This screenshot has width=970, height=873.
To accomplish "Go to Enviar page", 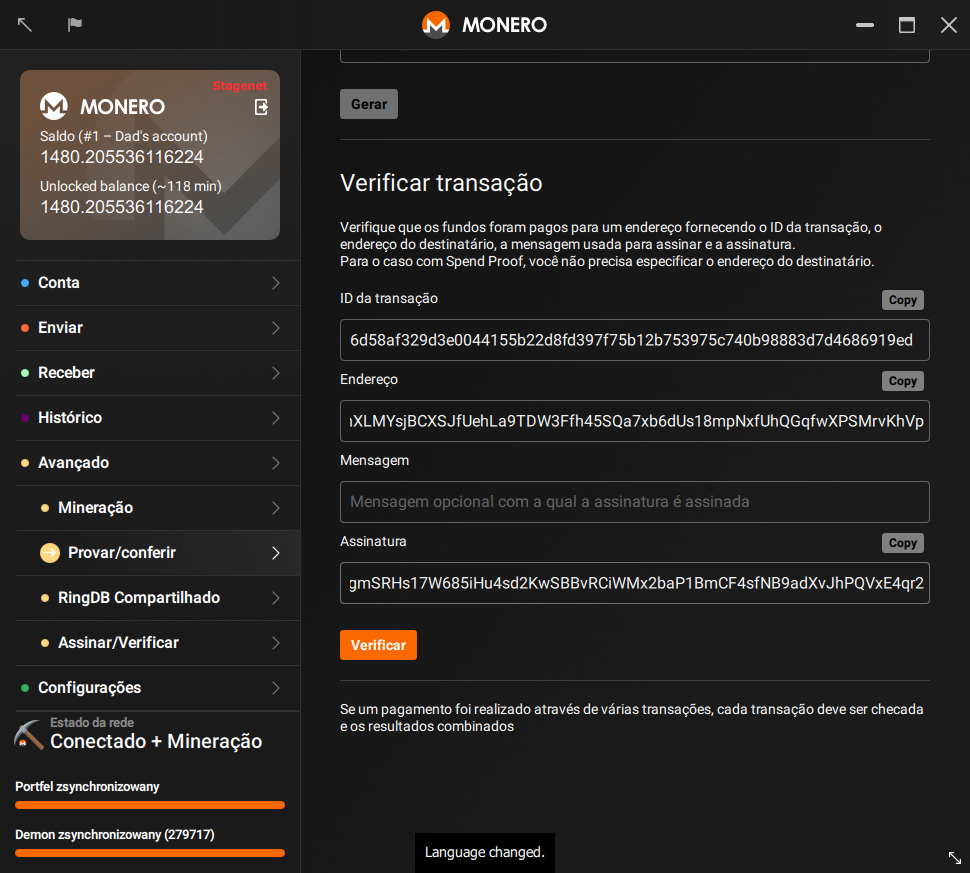I will (158, 328).
